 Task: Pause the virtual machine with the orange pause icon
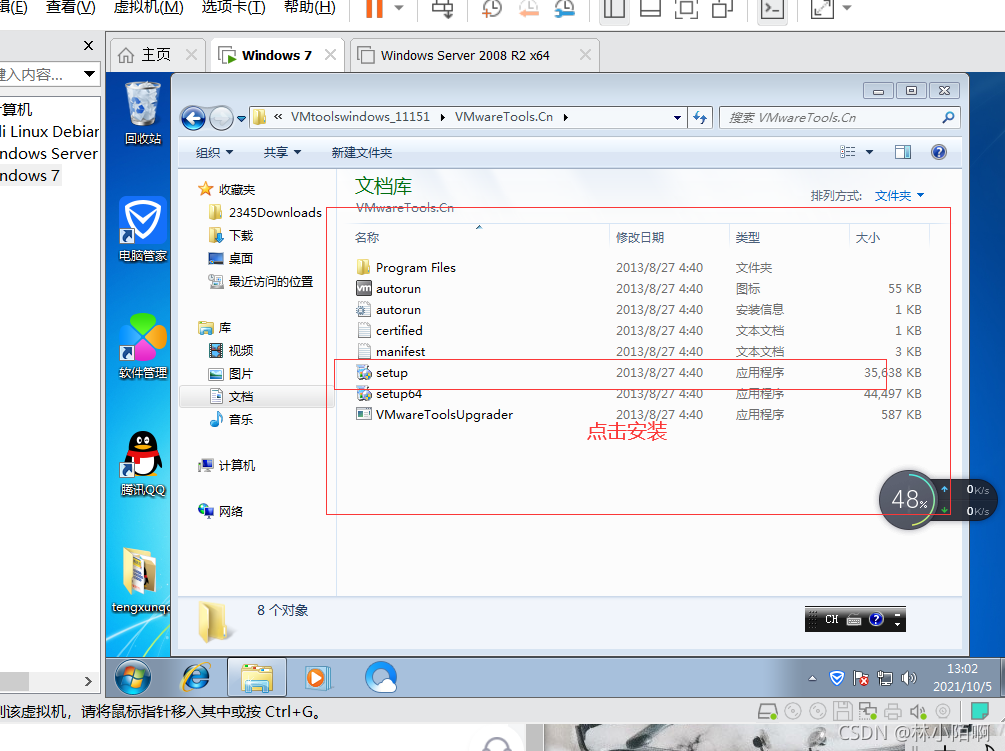[374, 8]
